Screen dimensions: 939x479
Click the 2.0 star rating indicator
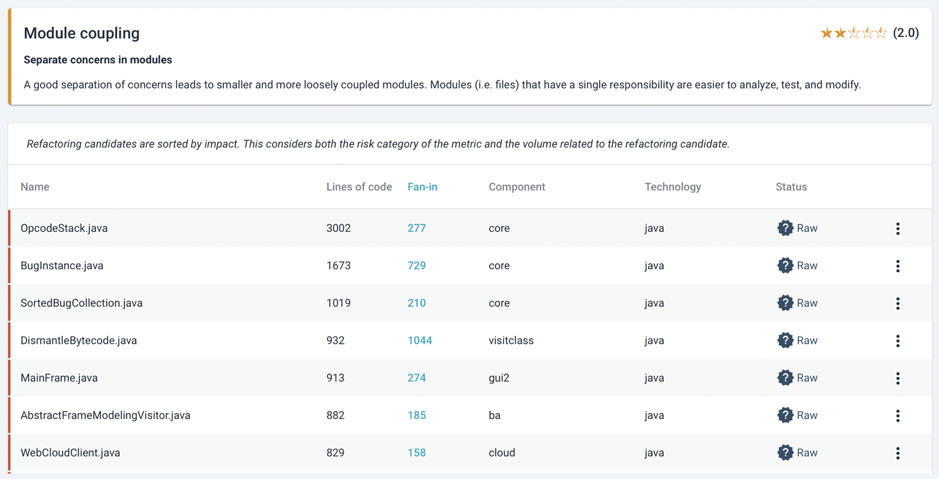click(870, 34)
